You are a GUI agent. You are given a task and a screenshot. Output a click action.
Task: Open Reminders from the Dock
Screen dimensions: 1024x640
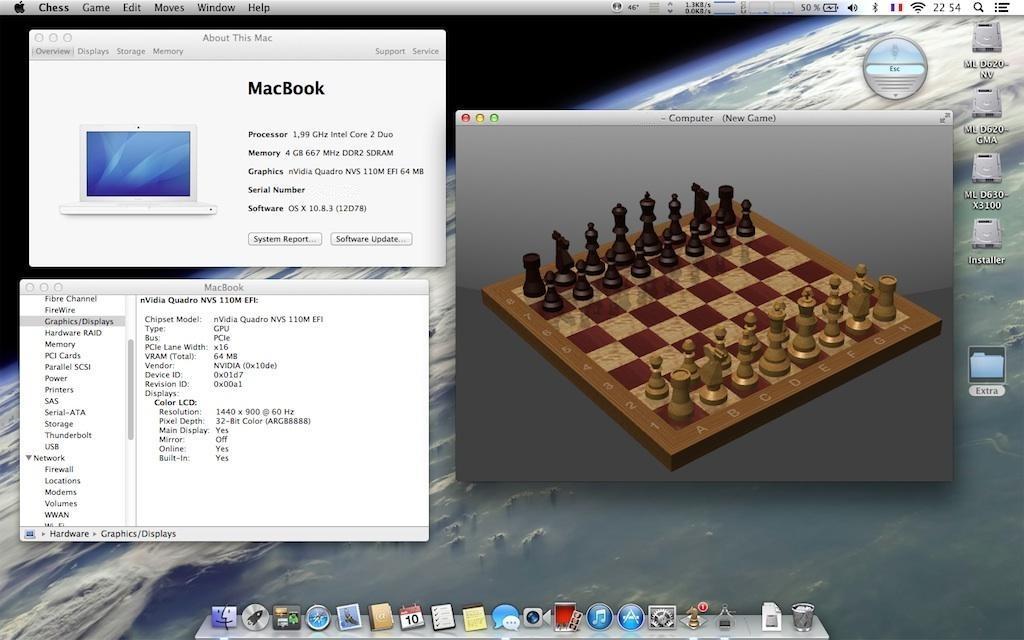point(443,617)
